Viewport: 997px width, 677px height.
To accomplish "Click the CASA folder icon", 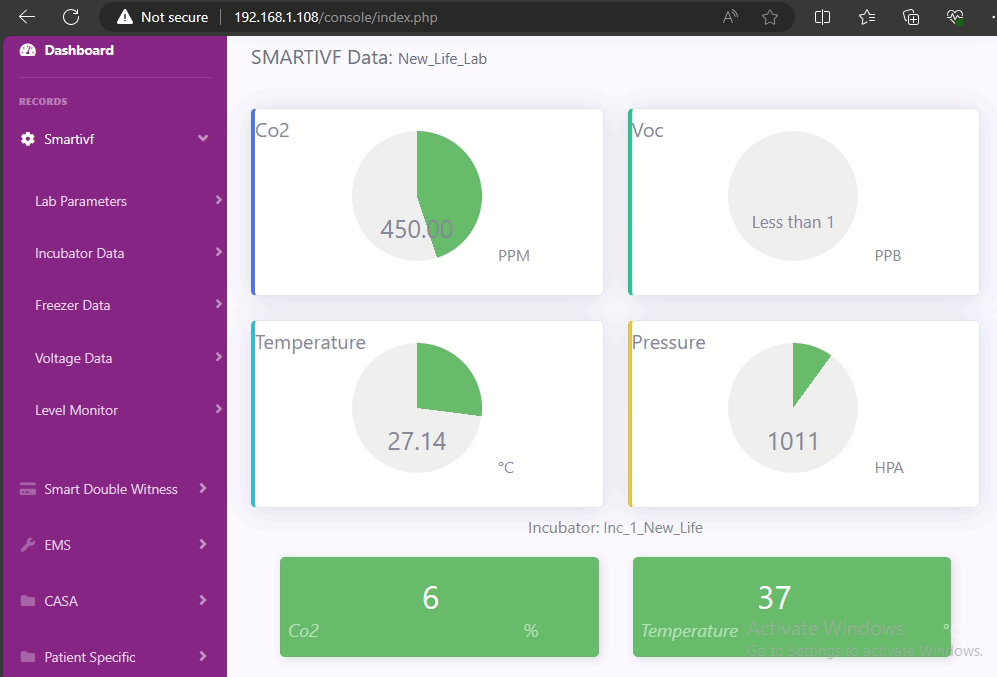I will click(28, 601).
